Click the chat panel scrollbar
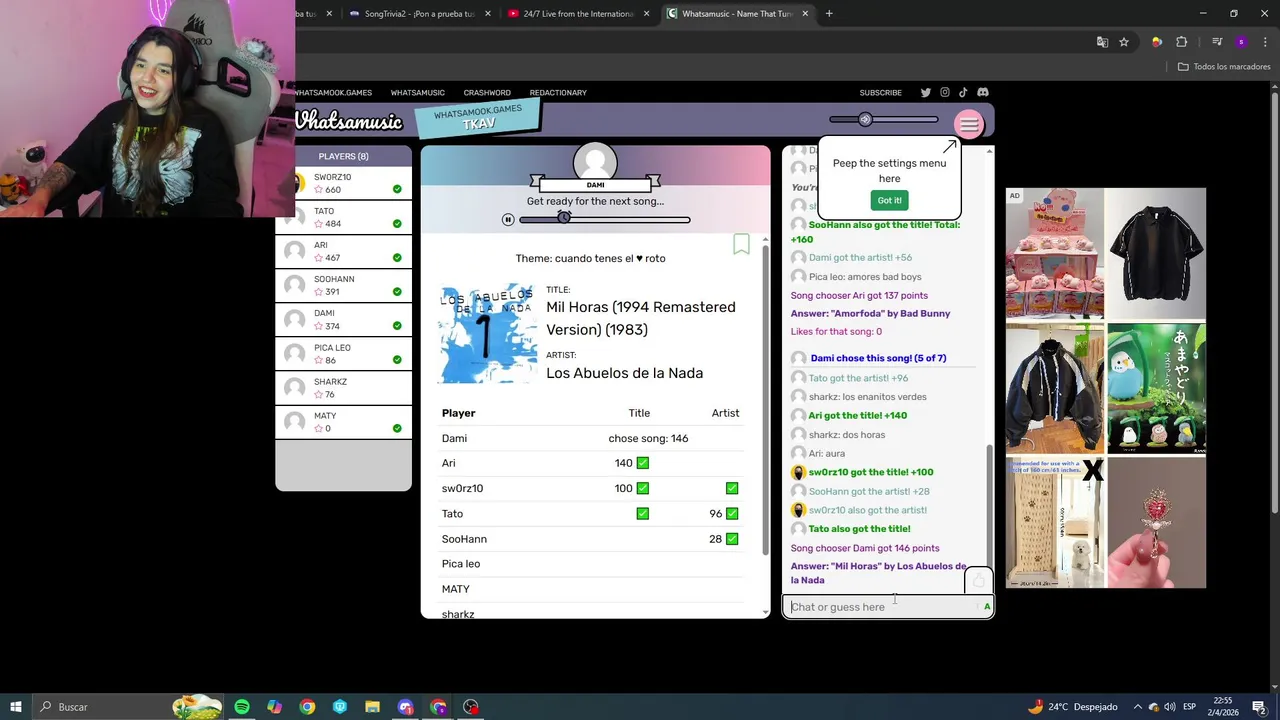This screenshot has width=1280, height=720. coord(990,505)
